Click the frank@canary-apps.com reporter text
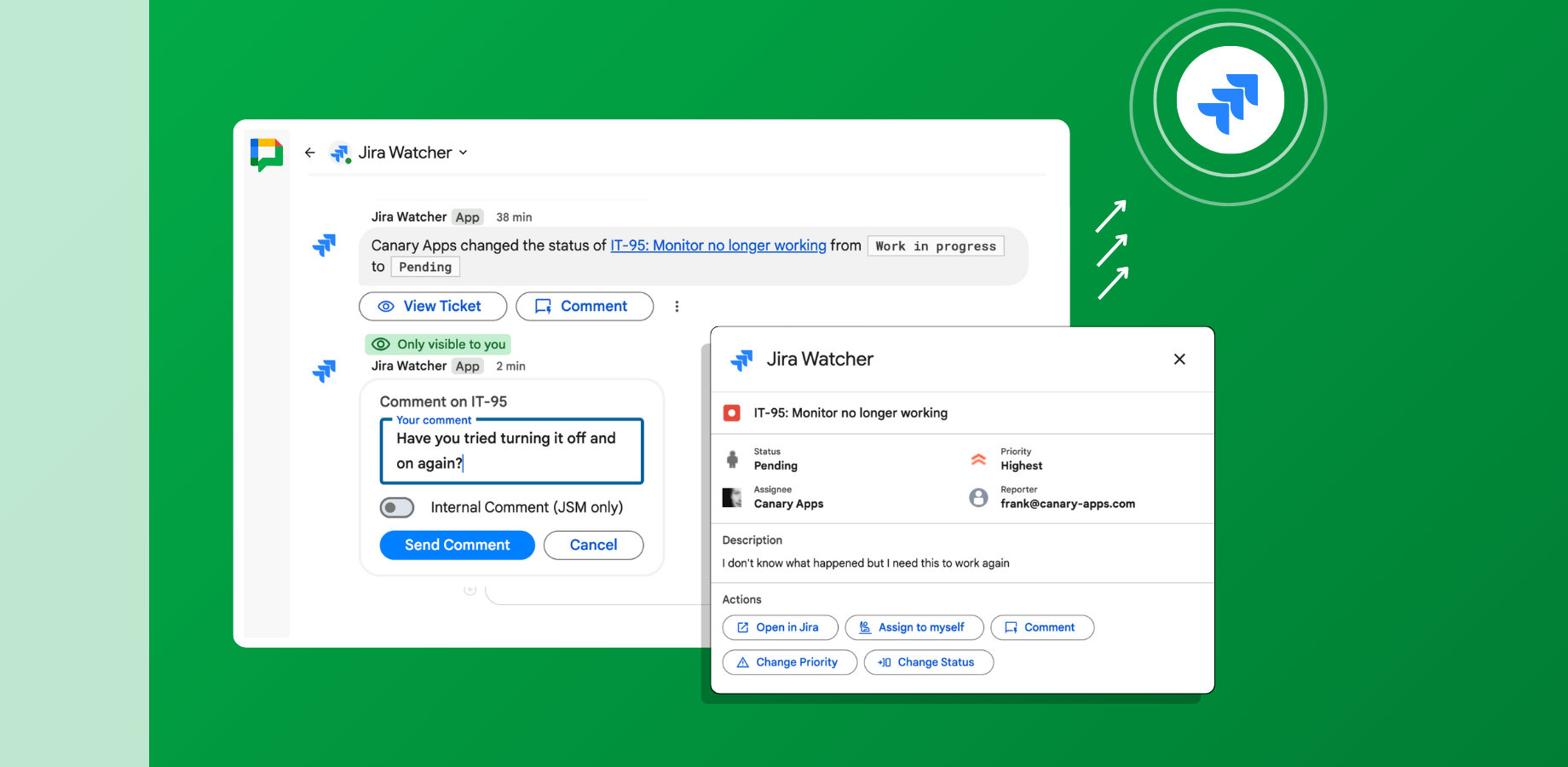1568x767 pixels. (1068, 504)
